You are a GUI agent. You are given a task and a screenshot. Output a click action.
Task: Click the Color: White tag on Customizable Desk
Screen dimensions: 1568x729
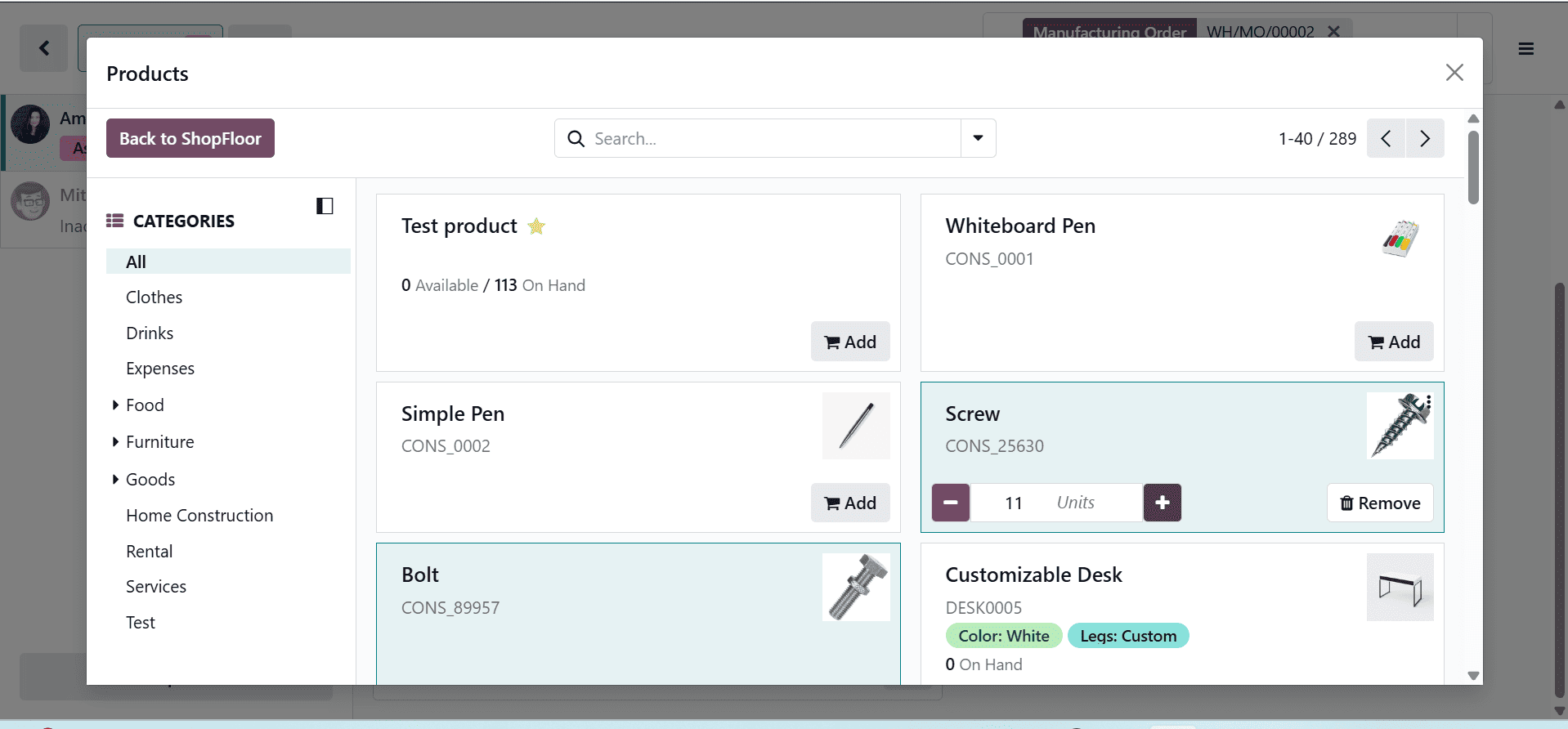pos(1003,635)
